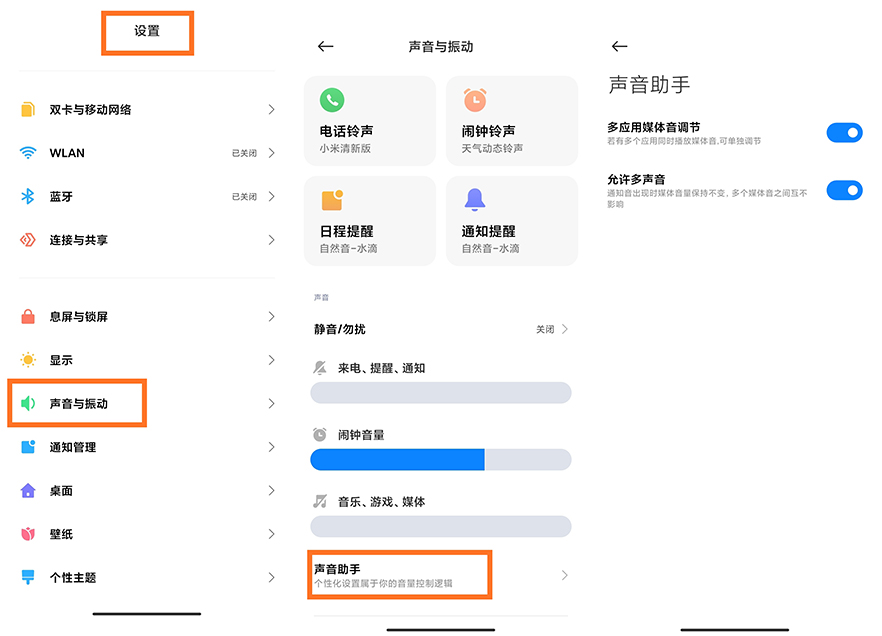Adjust the 闹钟音量 volume slider
This screenshot has width=882, height=636.
[x=440, y=460]
